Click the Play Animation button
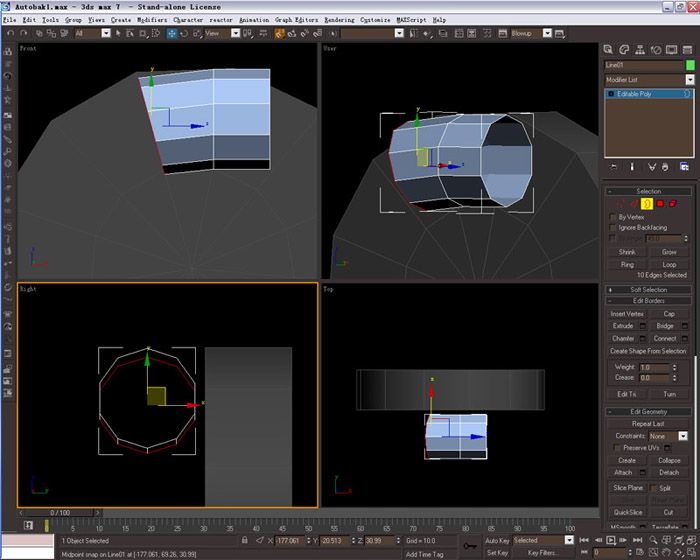 (611, 540)
